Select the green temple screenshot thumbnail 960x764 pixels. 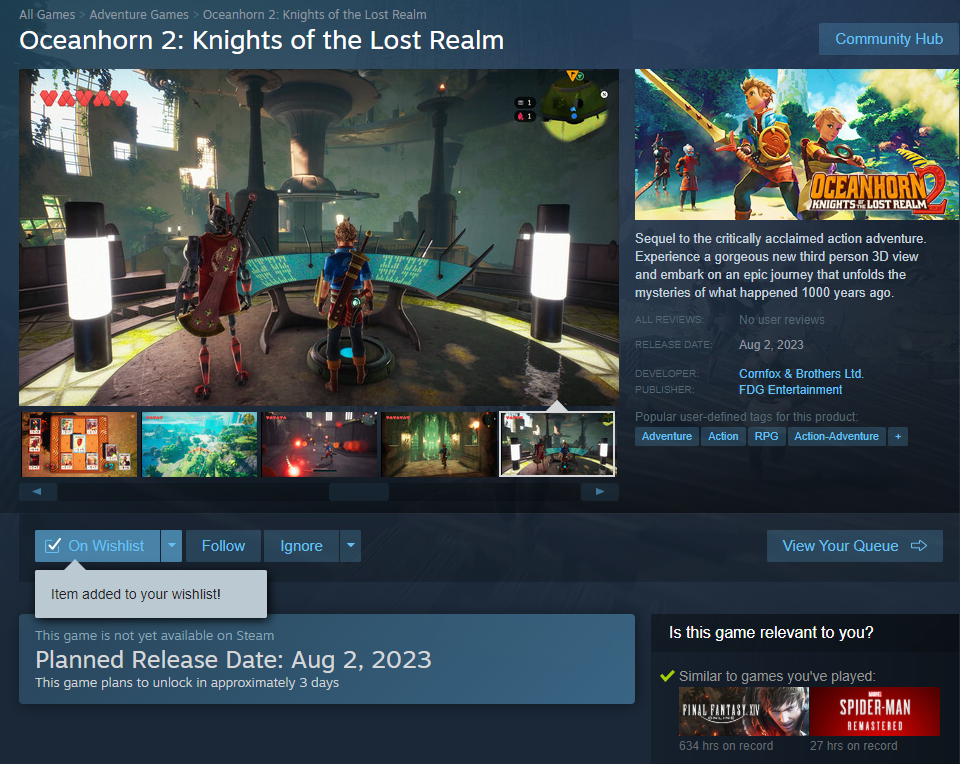pyautogui.click(x=439, y=444)
